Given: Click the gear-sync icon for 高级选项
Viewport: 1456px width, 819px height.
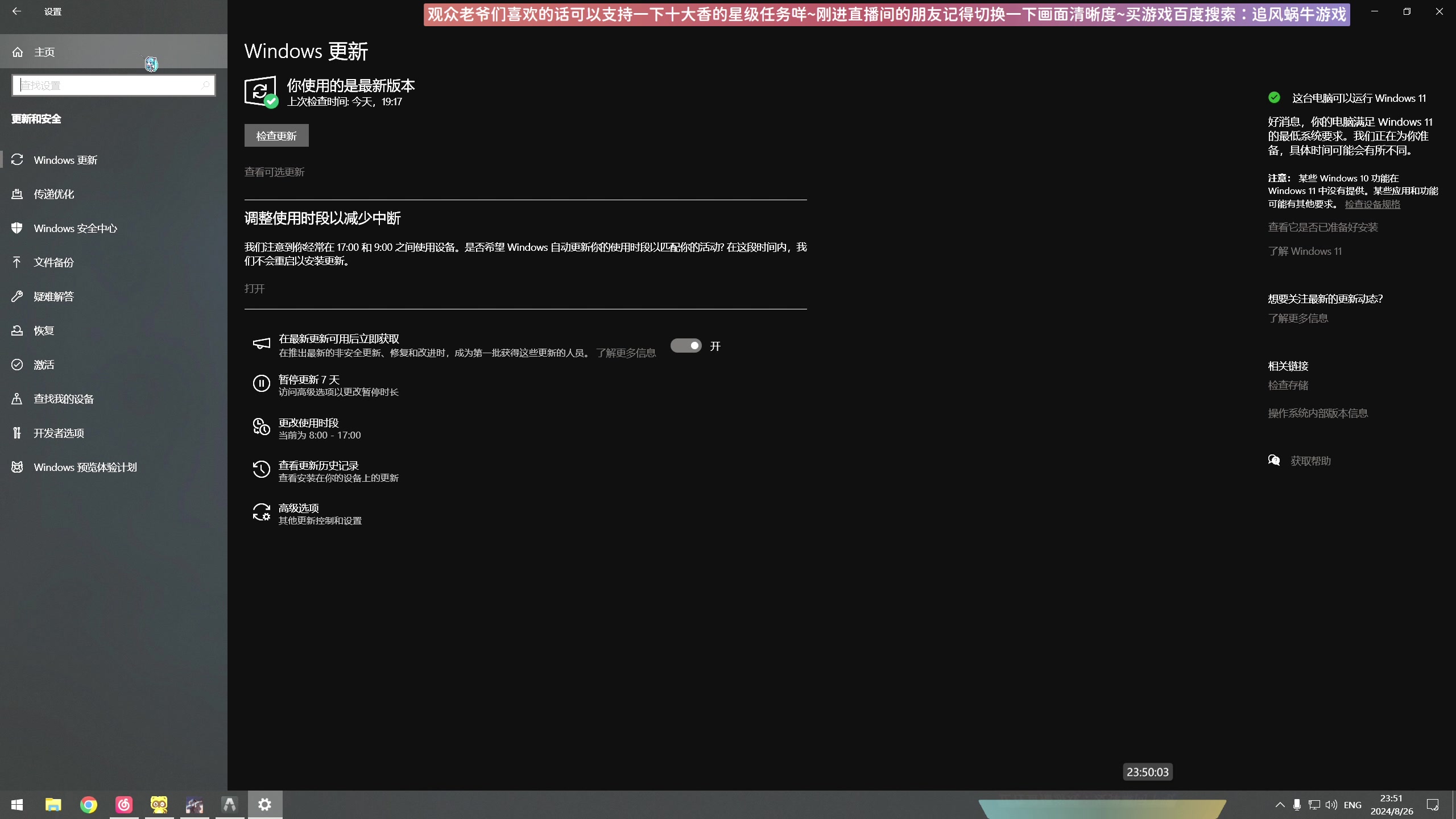Looking at the screenshot, I should 261,512.
